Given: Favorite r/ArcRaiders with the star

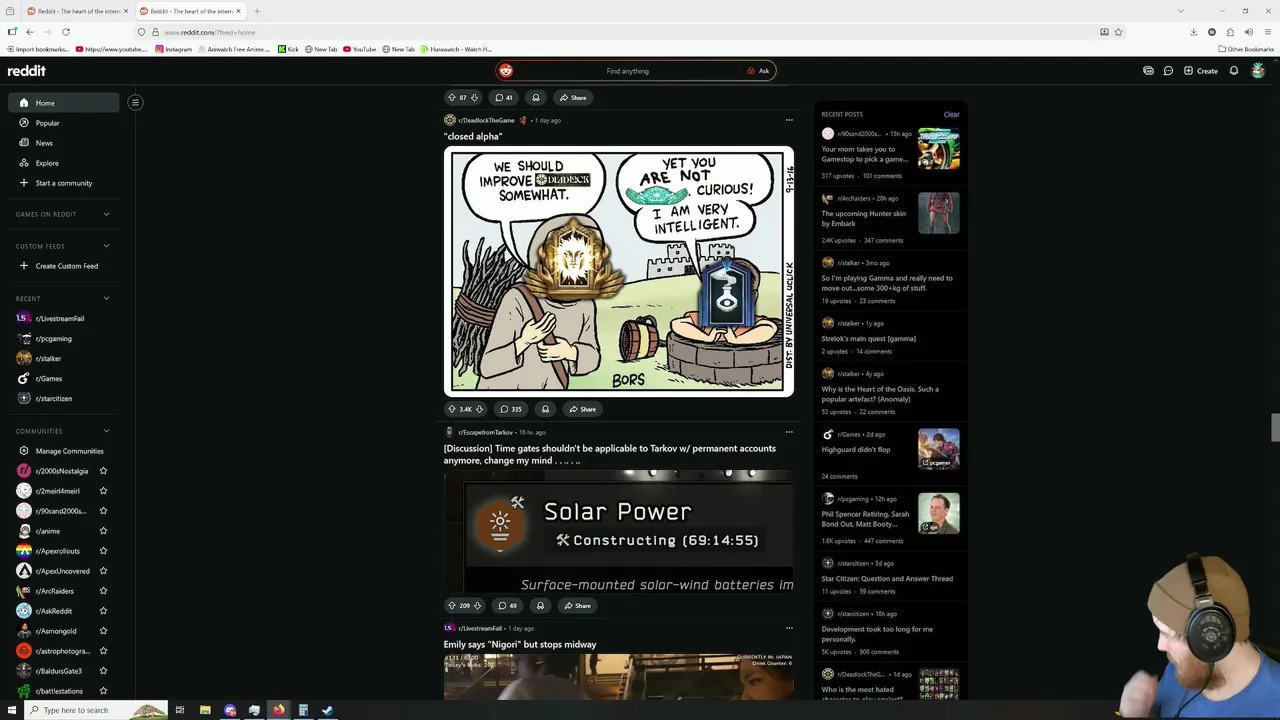Looking at the screenshot, I should coord(103,591).
